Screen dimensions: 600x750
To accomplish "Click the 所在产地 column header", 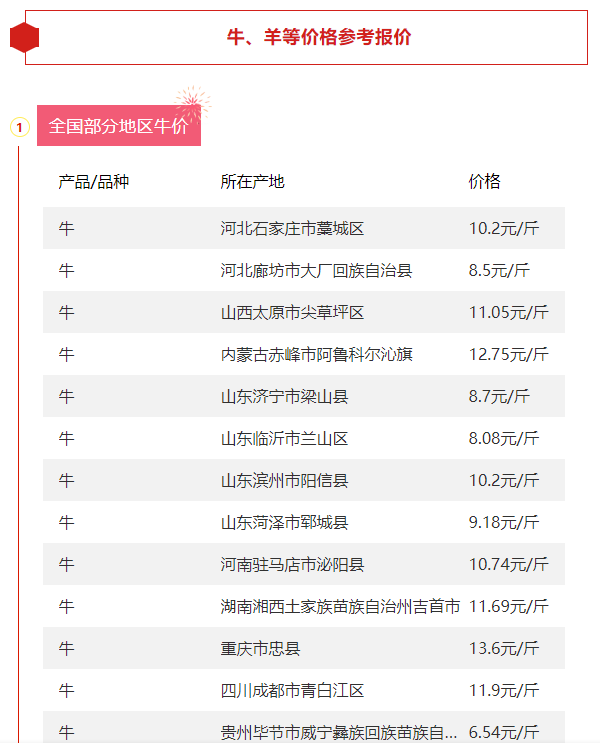I will (252, 182).
